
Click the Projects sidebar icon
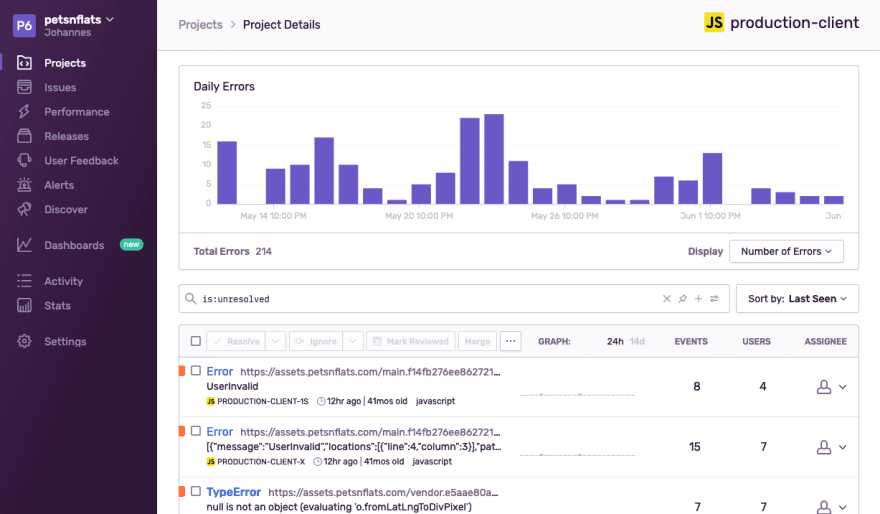24,63
